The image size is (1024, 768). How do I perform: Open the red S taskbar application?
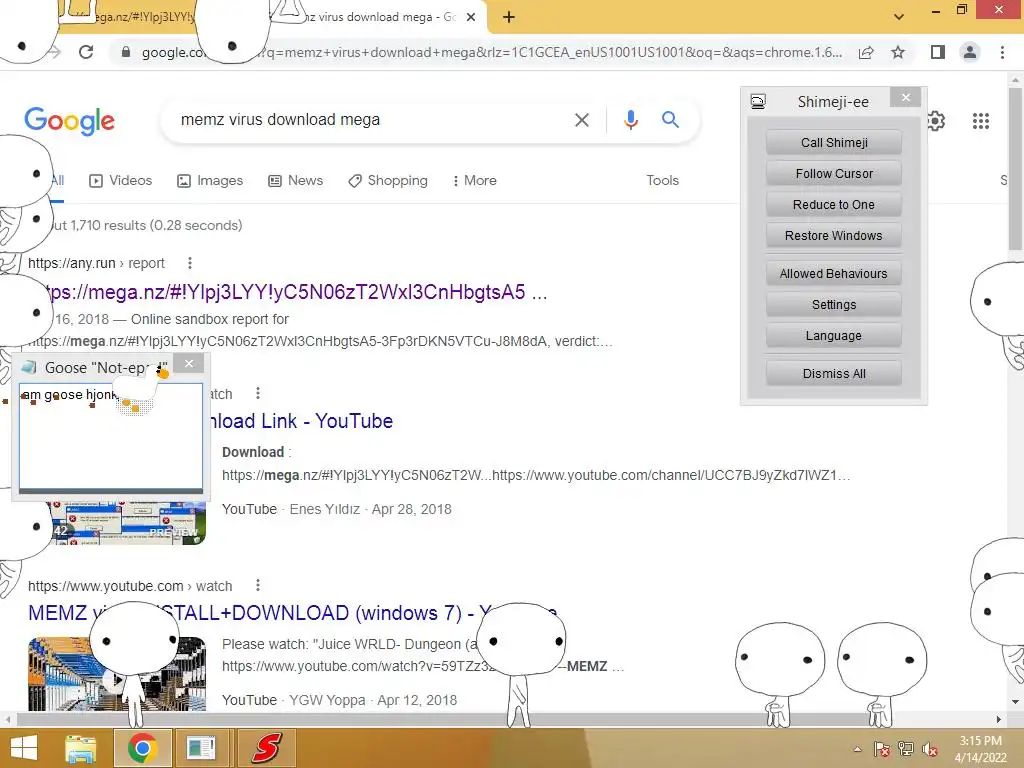pos(266,748)
